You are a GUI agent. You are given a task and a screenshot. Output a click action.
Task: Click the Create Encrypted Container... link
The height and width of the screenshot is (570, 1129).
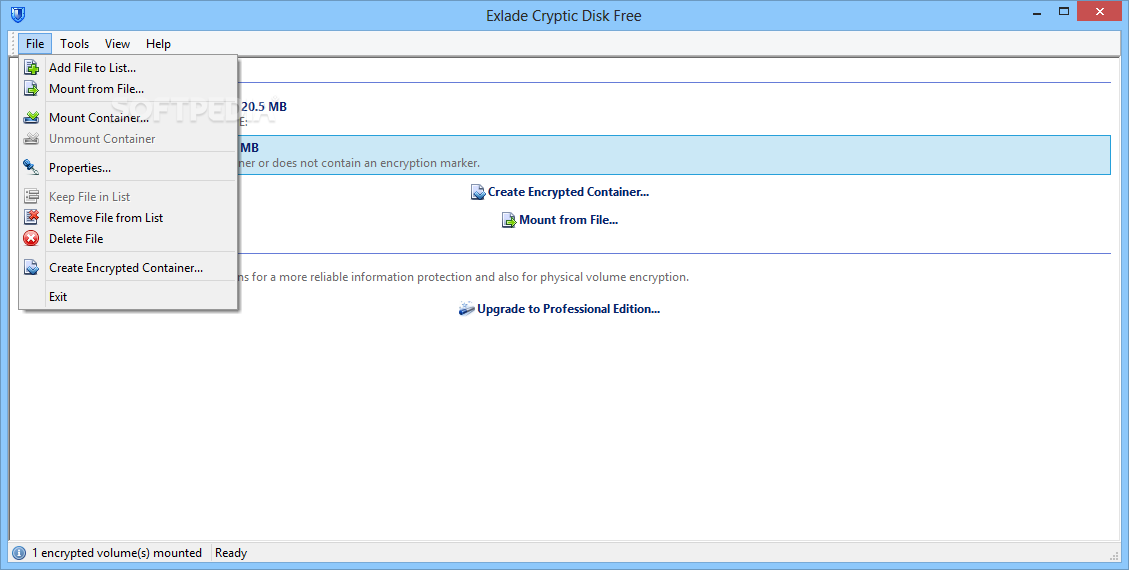[568, 192]
